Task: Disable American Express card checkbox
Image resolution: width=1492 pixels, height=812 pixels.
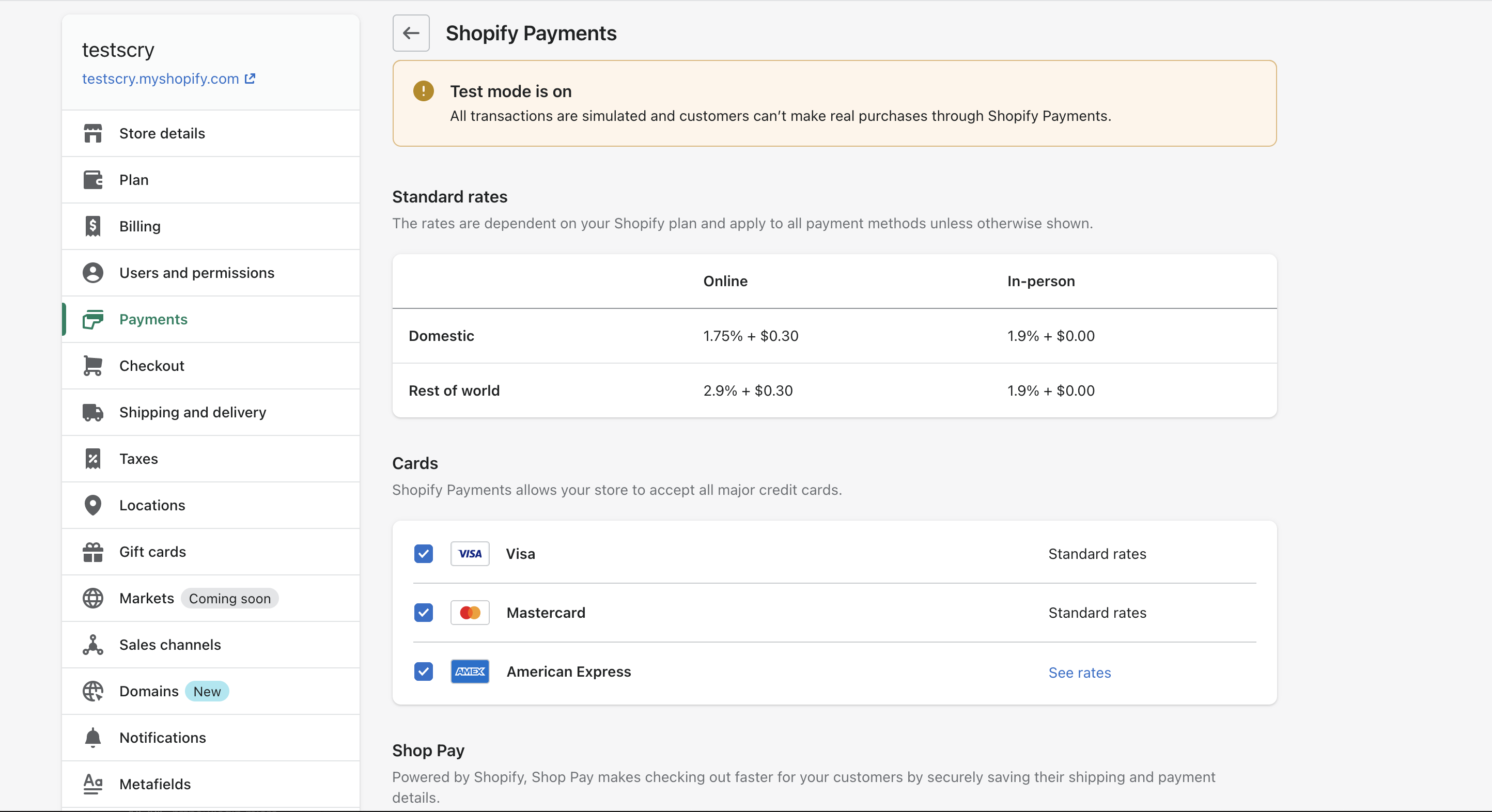Action: click(x=424, y=672)
